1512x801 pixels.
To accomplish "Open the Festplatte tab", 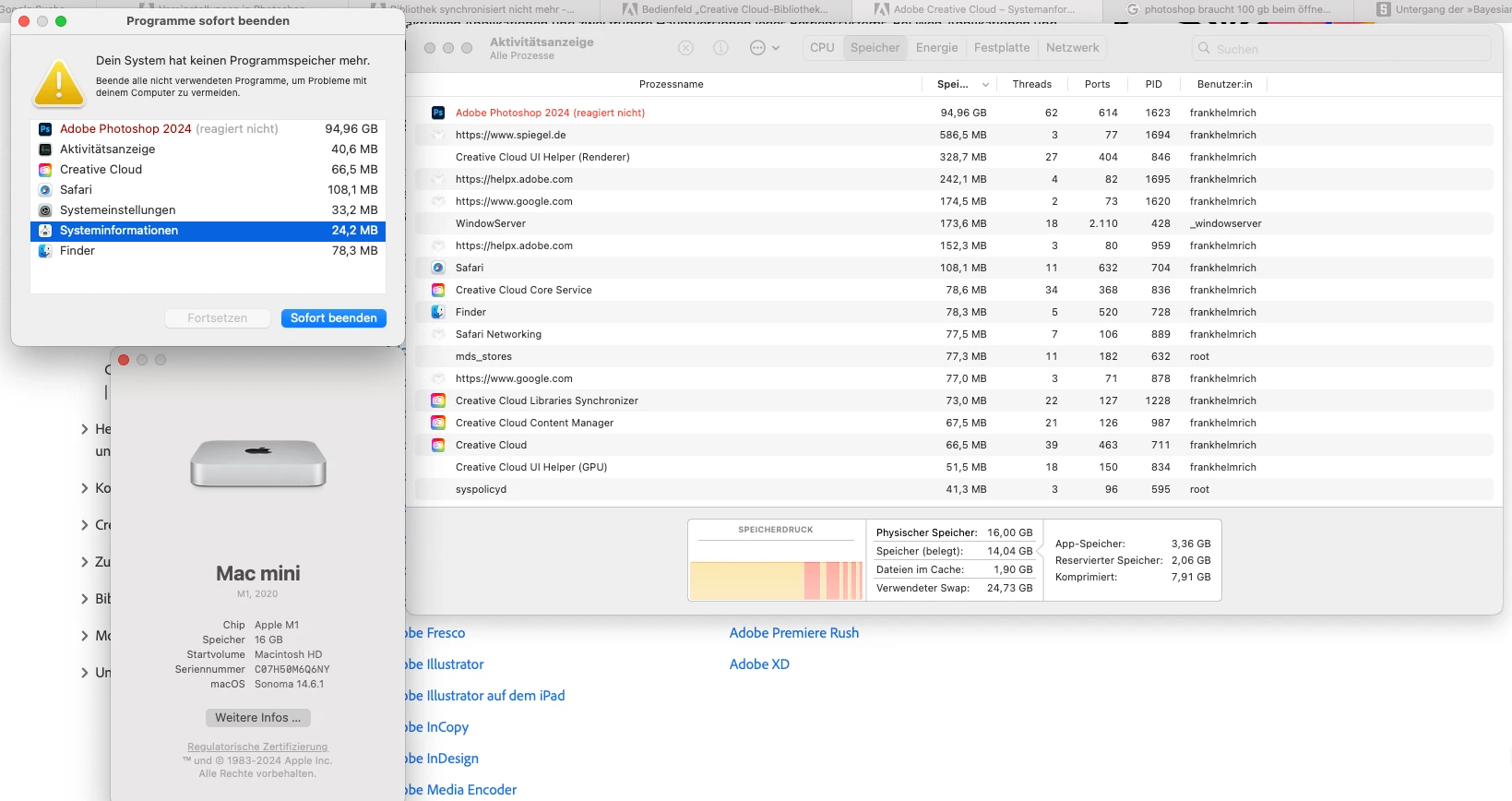I will click(x=1002, y=48).
